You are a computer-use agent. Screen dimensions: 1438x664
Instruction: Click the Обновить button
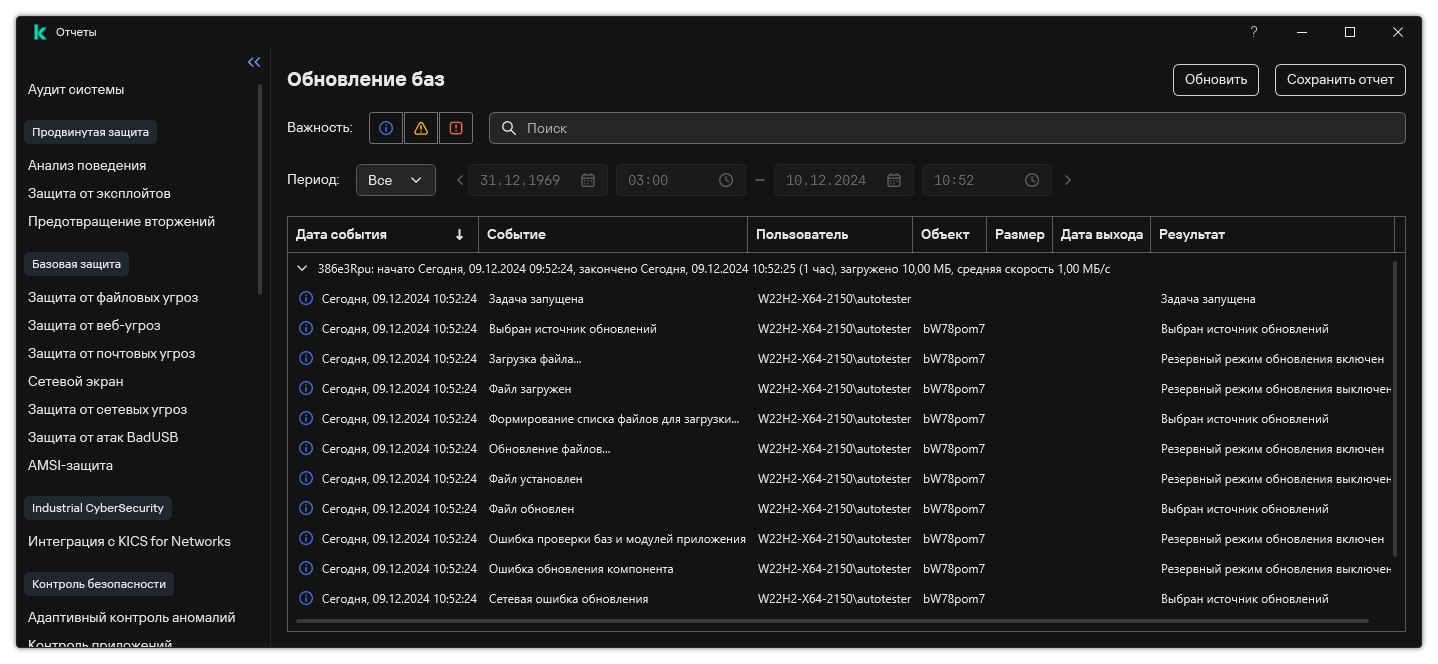pos(1215,80)
